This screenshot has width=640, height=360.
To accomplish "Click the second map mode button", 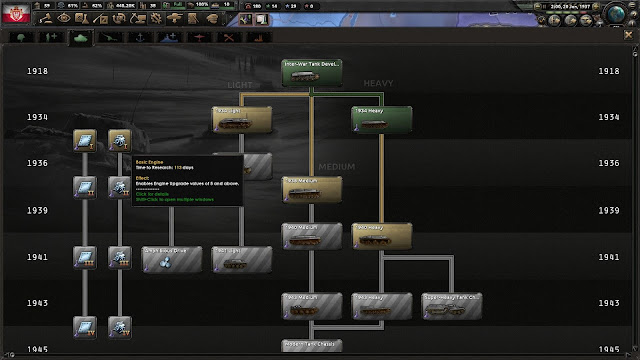I will tap(570, 20).
